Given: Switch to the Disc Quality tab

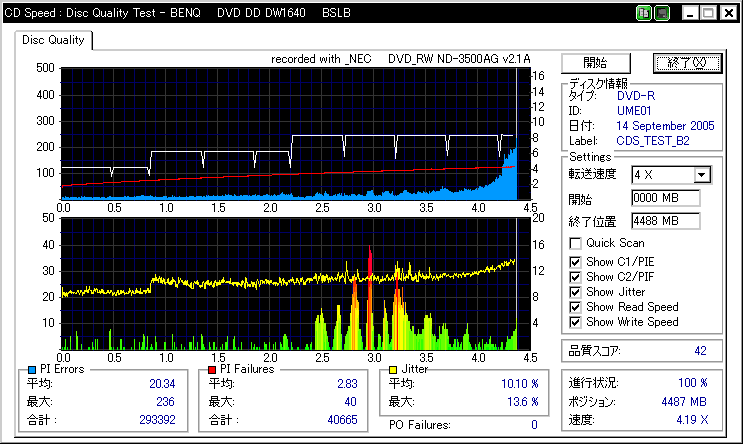Looking at the screenshot, I should pyautogui.click(x=53, y=40).
